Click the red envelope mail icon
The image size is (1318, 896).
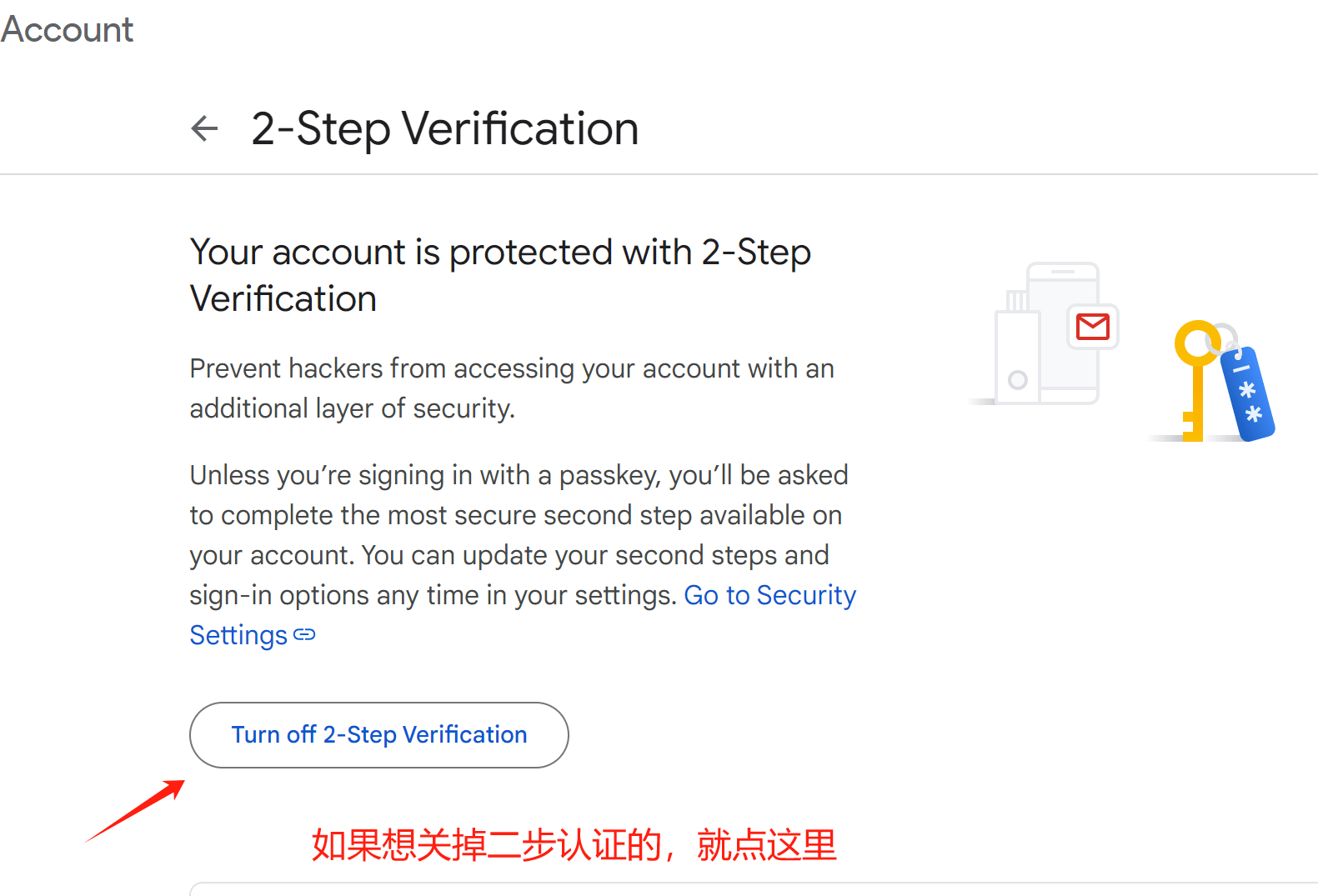tap(1093, 327)
